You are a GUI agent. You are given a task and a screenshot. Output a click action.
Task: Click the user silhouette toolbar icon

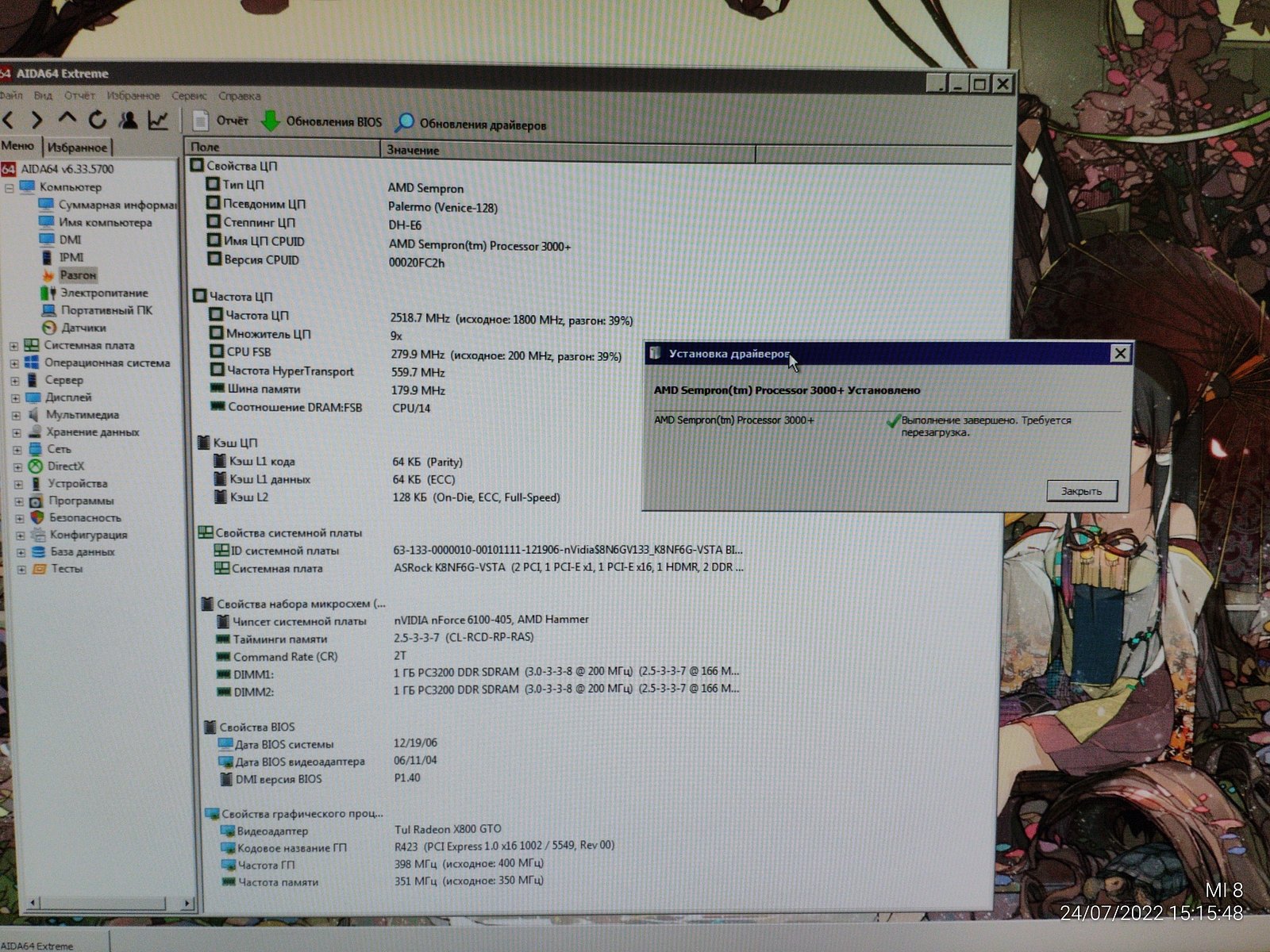click(x=128, y=120)
